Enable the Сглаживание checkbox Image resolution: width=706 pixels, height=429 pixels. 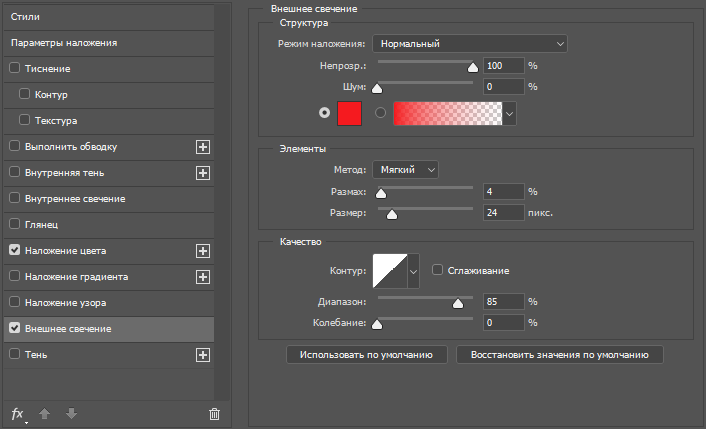pos(437,270)
